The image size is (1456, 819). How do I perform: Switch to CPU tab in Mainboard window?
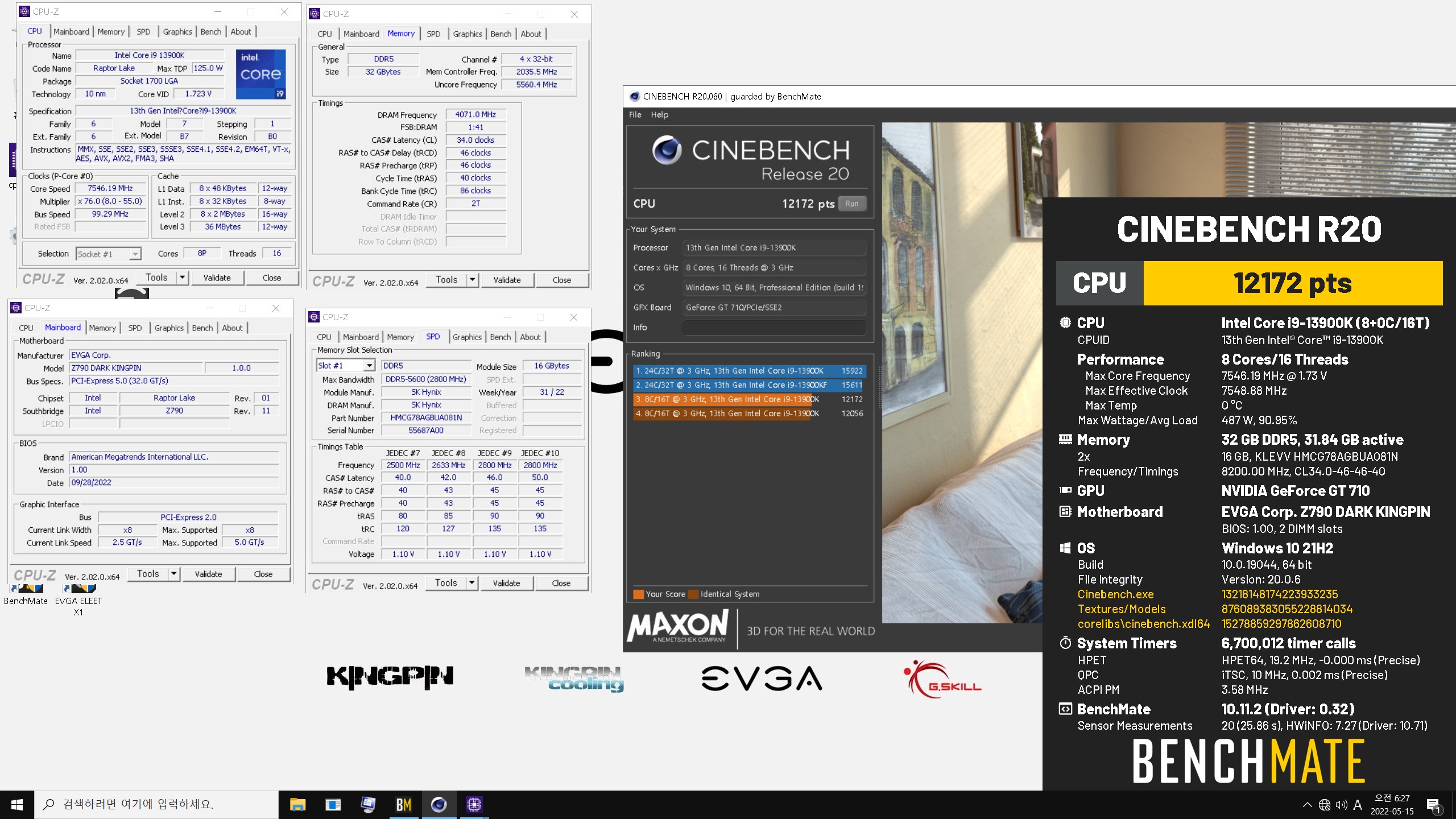click(x=26, y=328)
